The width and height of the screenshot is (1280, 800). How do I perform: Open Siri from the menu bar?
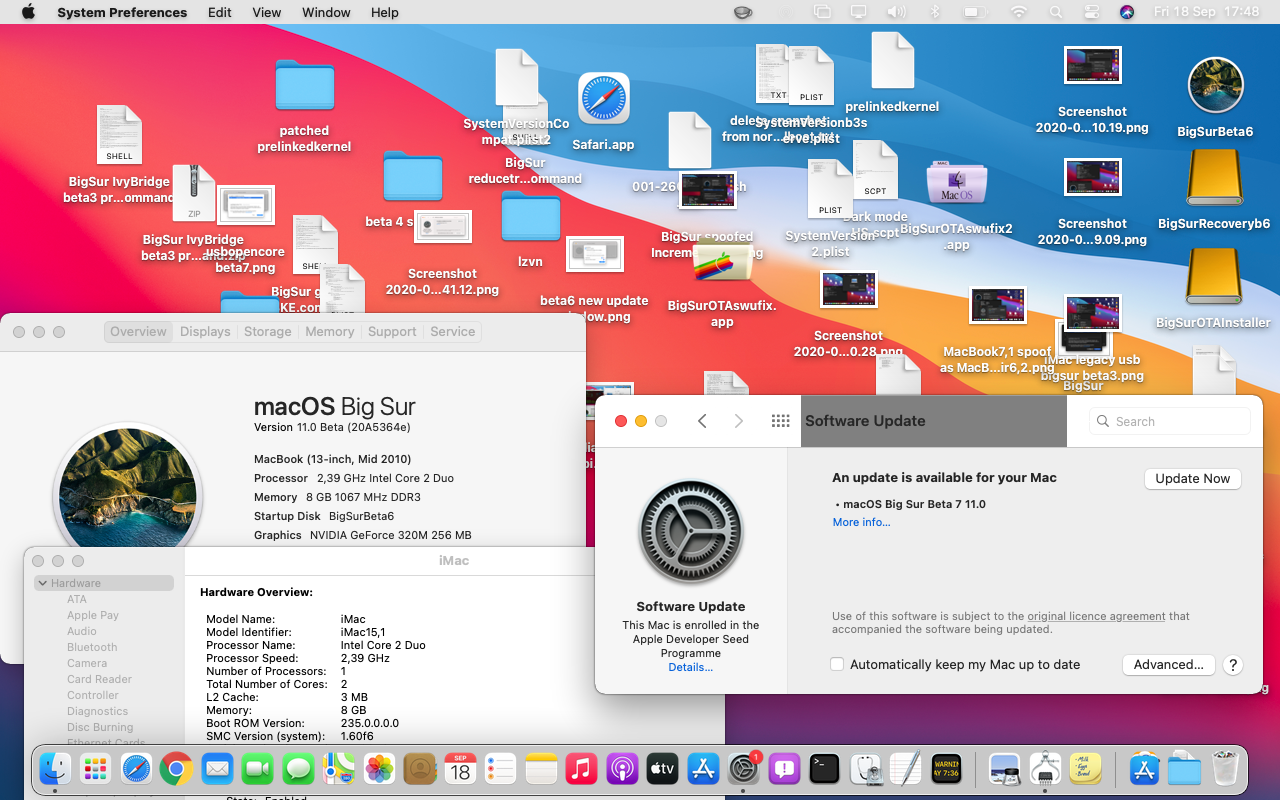point(1127,12)
